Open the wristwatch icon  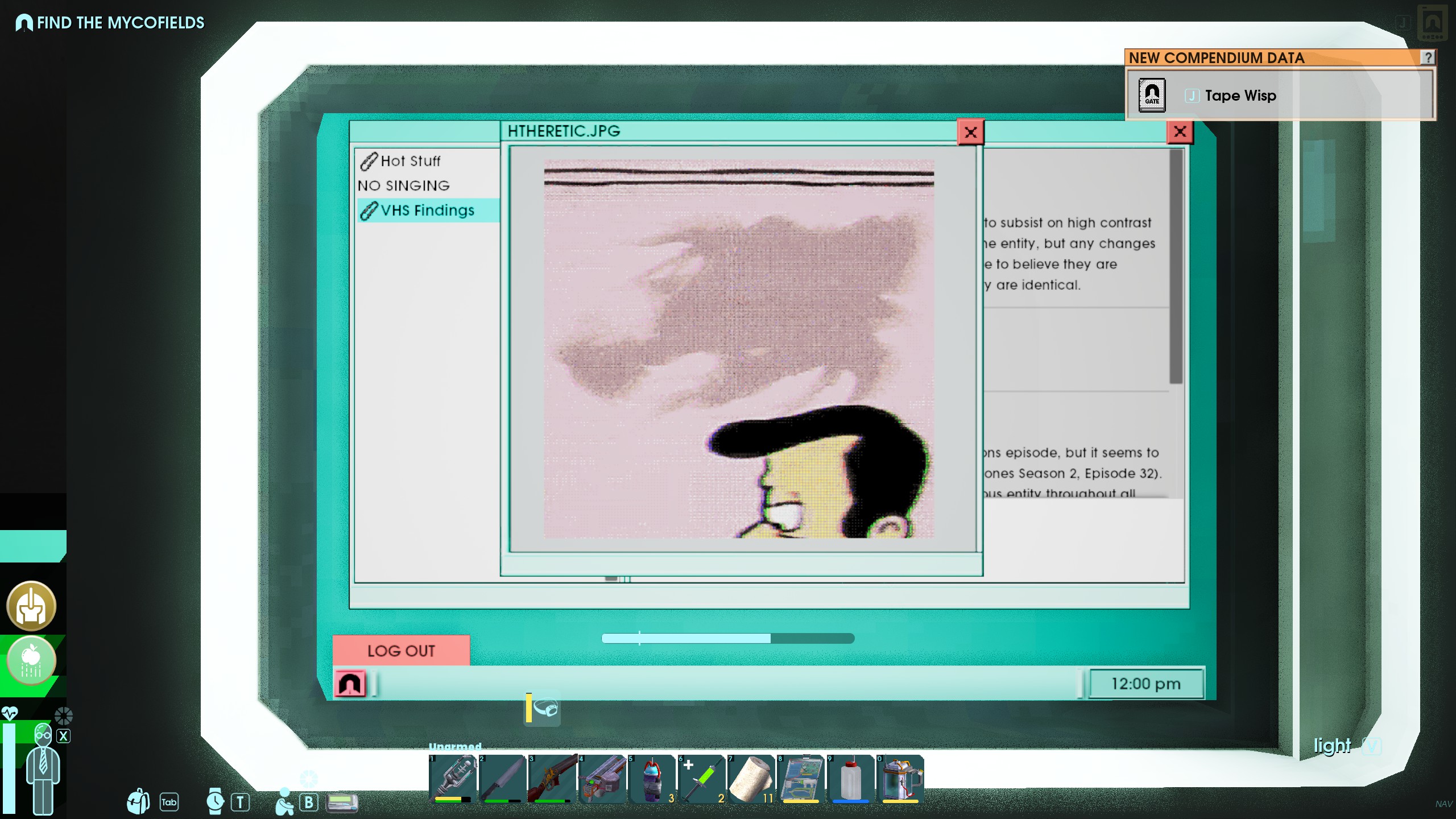tap(215, 801)
